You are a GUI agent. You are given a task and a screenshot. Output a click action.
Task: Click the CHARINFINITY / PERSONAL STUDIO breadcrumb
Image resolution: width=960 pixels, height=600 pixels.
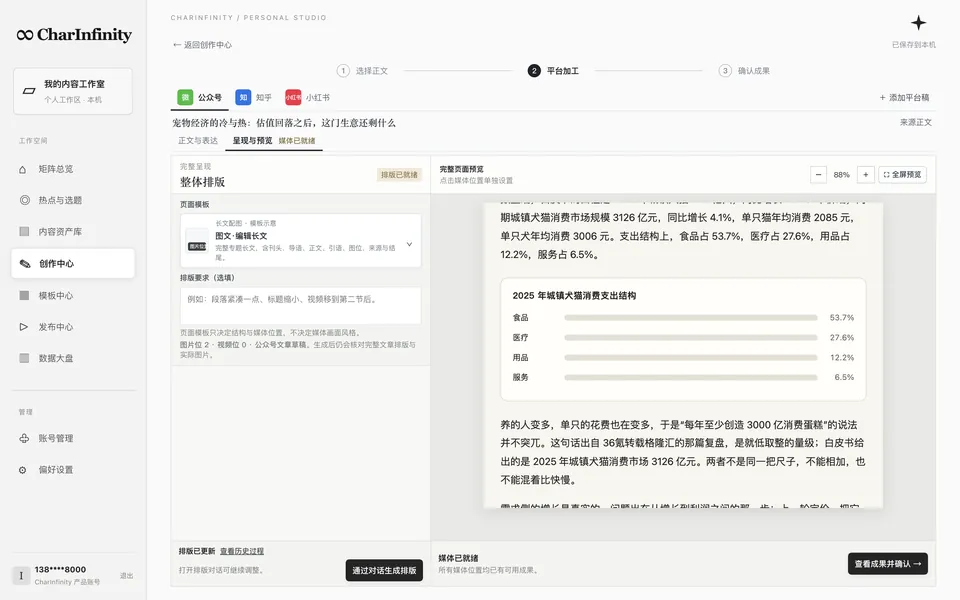[249, 18]
